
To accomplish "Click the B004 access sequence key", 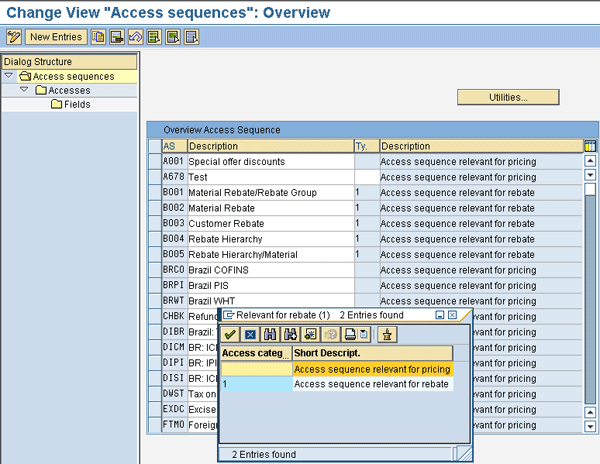I will pos(174,239).
